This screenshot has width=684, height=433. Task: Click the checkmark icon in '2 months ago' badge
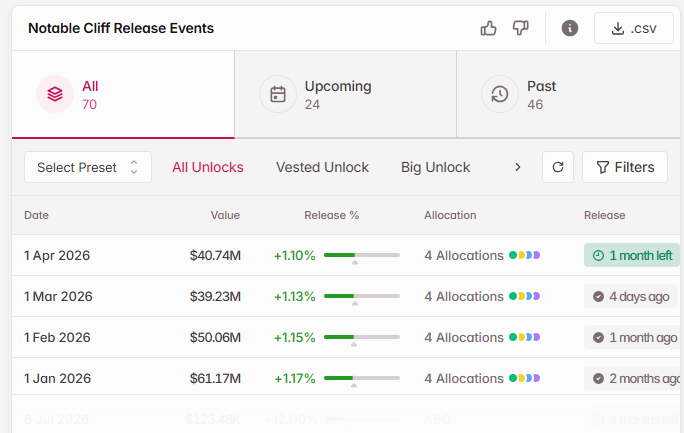tap(598, 378)
